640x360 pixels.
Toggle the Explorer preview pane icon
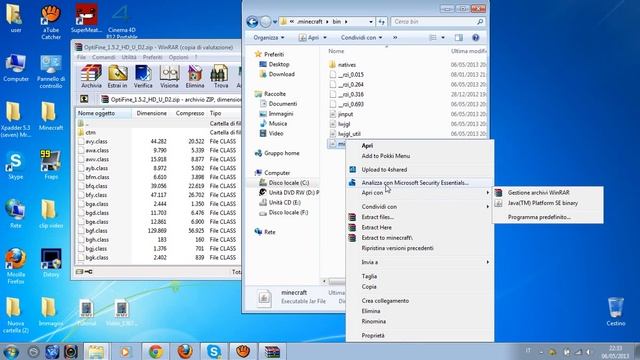(459, 38)
